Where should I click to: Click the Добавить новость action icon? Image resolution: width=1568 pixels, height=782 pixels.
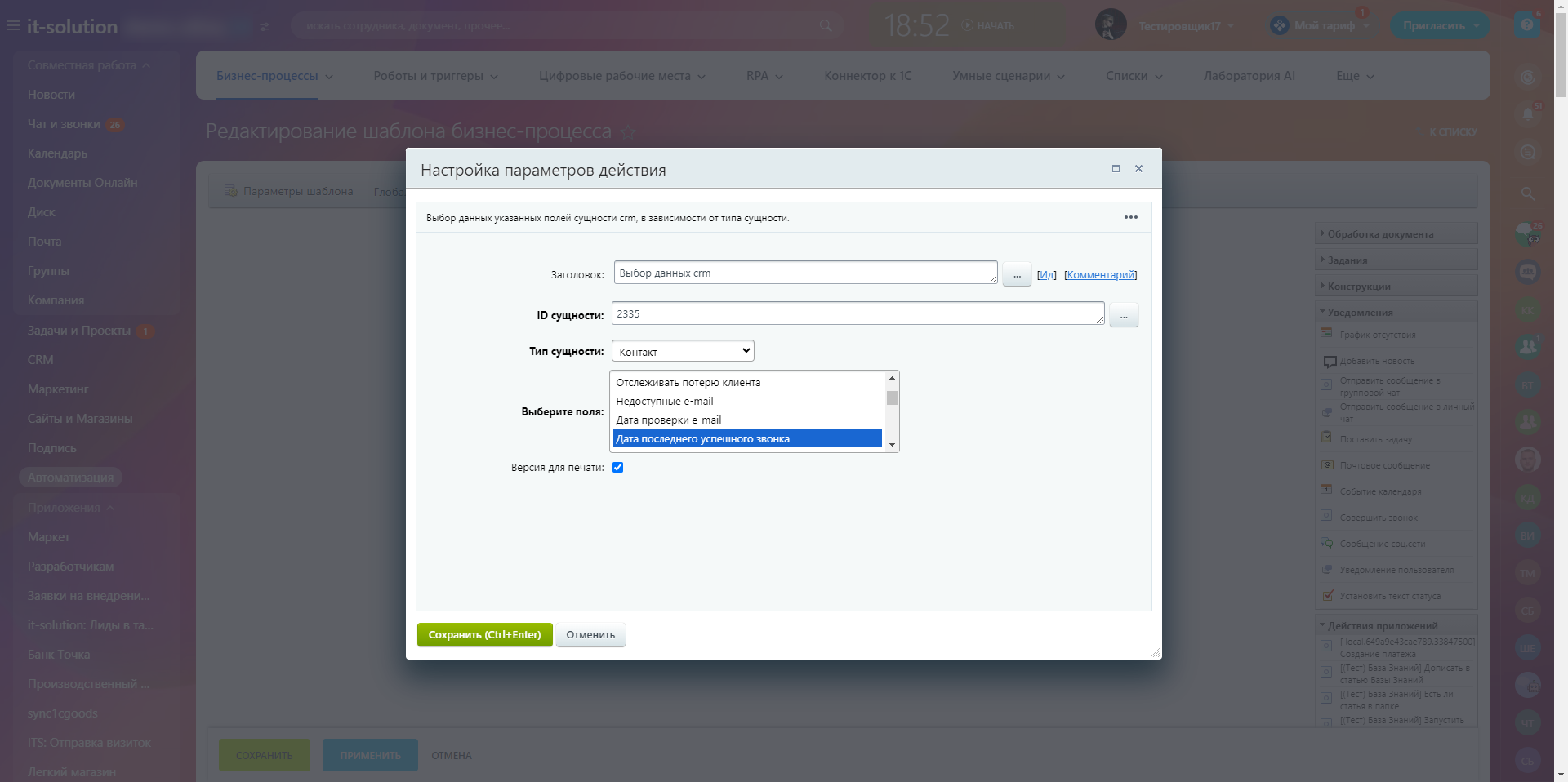pos(1329,361)
